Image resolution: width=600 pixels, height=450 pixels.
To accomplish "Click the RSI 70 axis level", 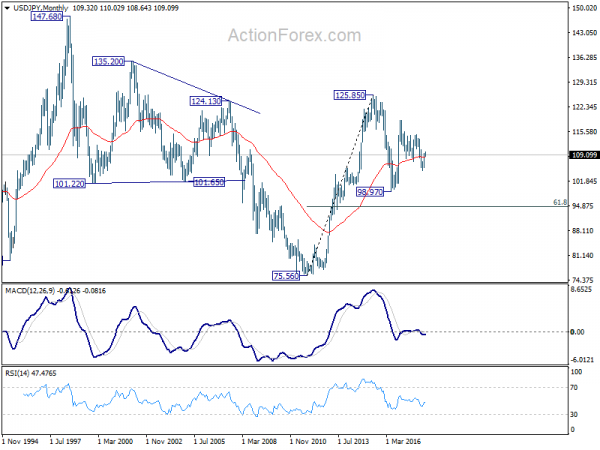I will [574, 388].
